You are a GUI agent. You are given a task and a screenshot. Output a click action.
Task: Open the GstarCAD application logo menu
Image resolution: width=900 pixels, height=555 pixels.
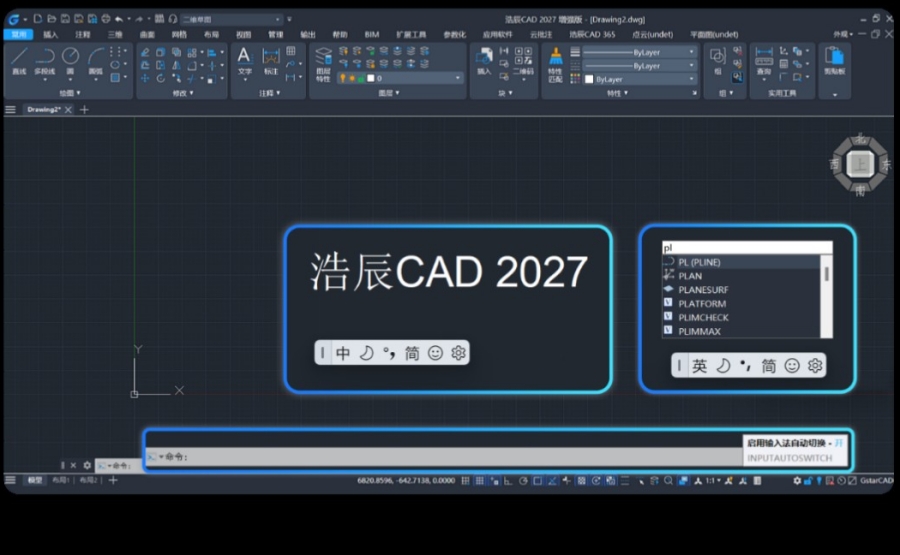(14, 20)
